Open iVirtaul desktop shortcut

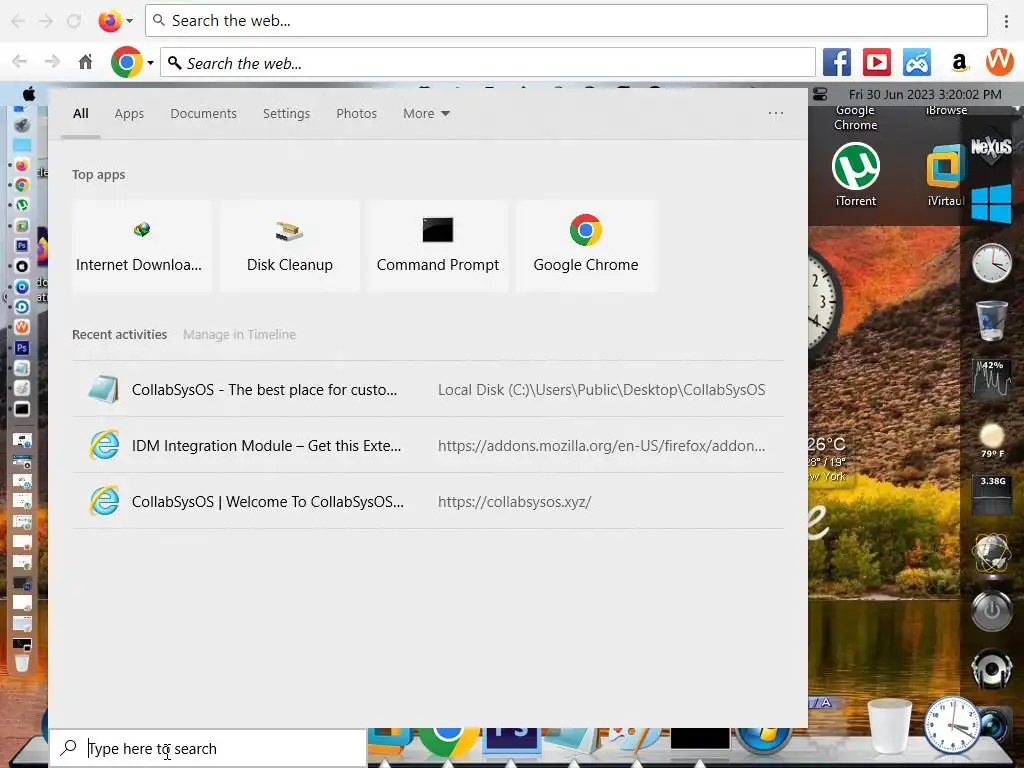[x=946, y=175]
